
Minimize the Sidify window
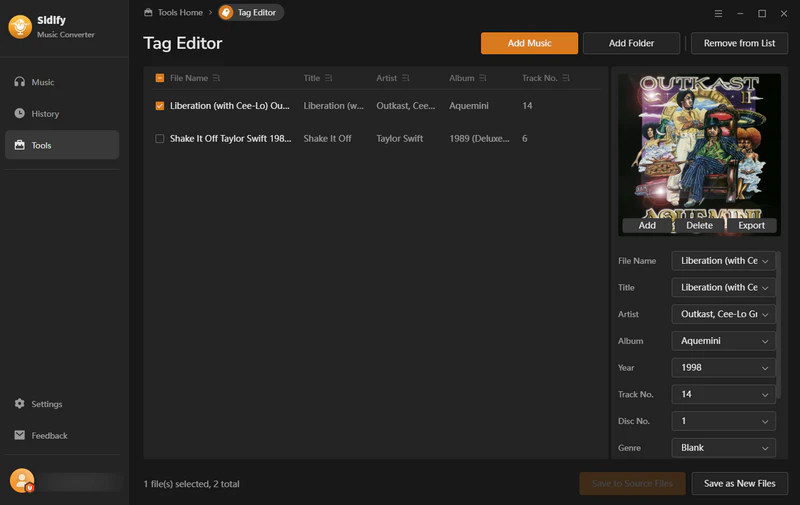point(740,13)
